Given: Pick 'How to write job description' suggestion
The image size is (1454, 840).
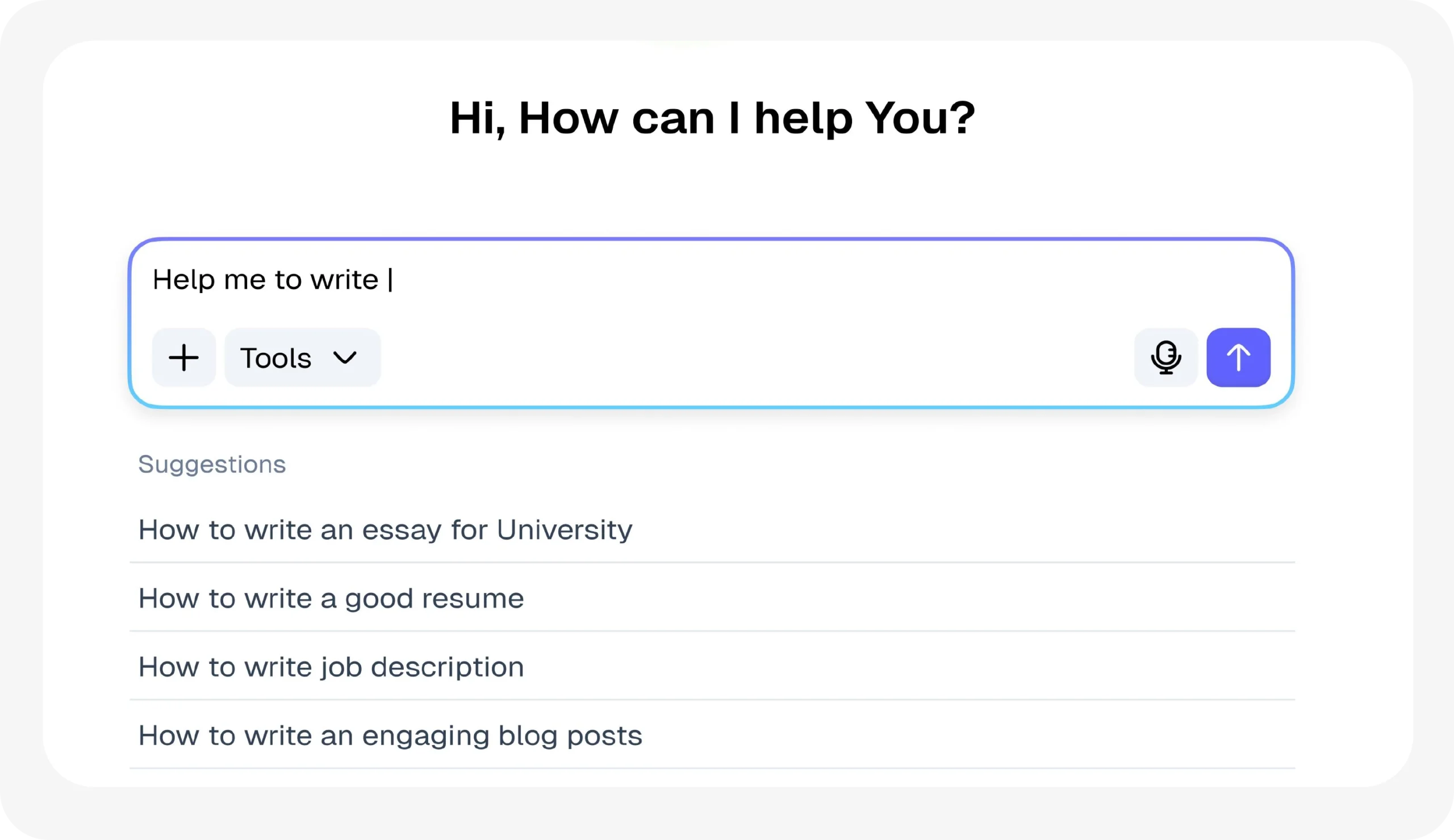Looking at the screenshot, I should [x=331, y=667].
